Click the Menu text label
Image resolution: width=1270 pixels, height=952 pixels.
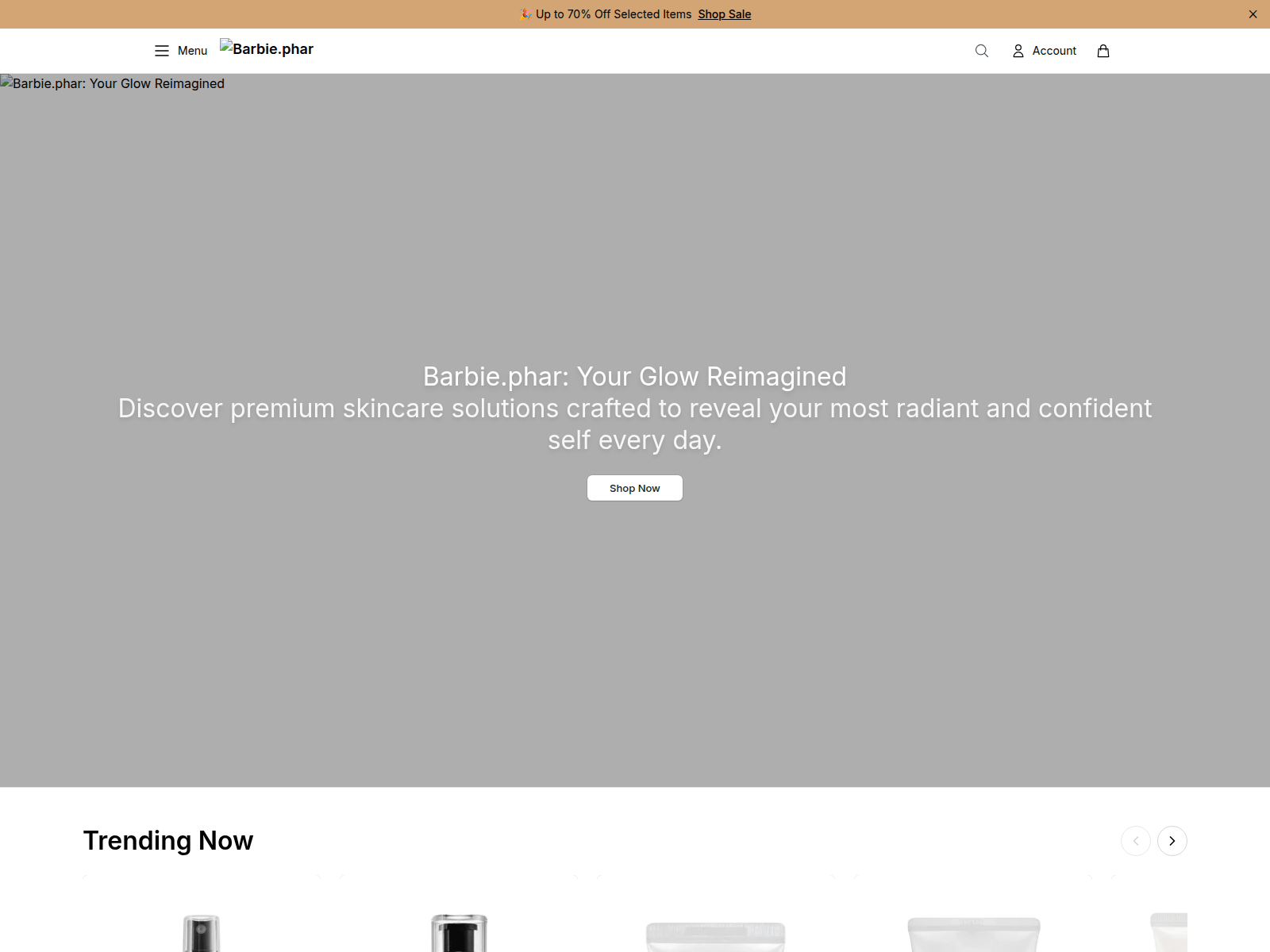coord(192,51)
